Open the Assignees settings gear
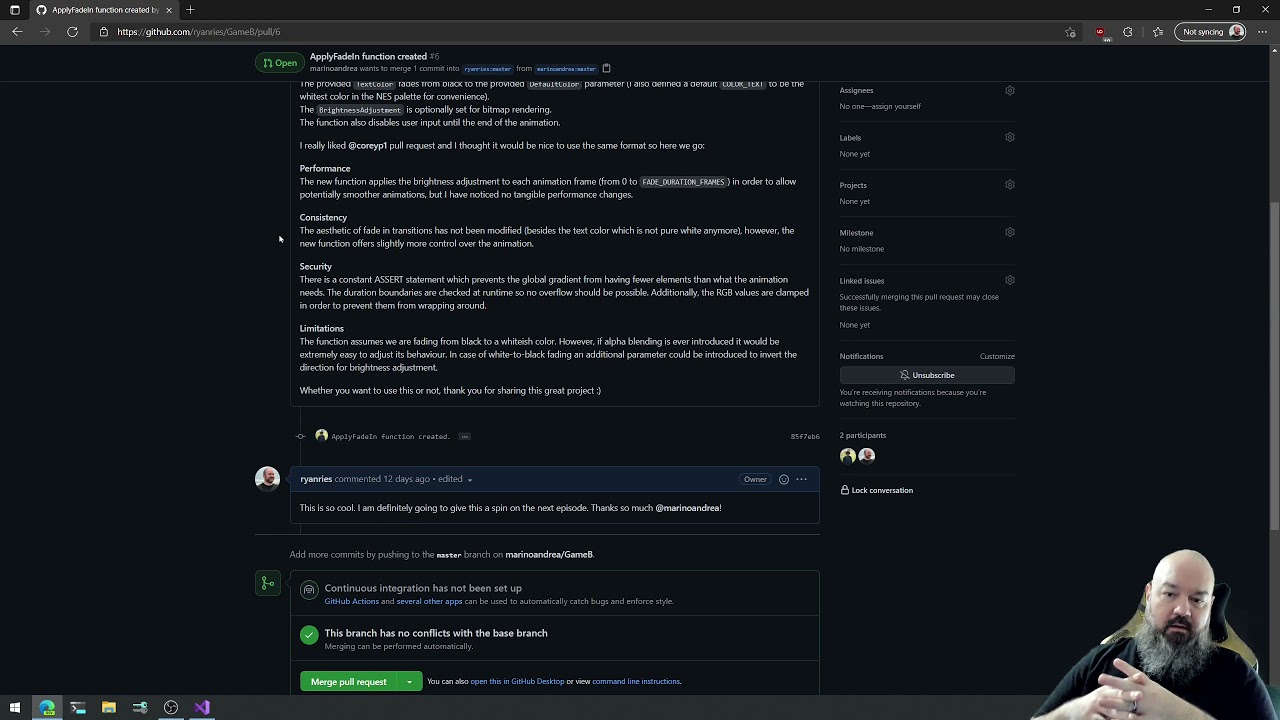Screen dimensions: 1280x720 [x=1010, y=90]
